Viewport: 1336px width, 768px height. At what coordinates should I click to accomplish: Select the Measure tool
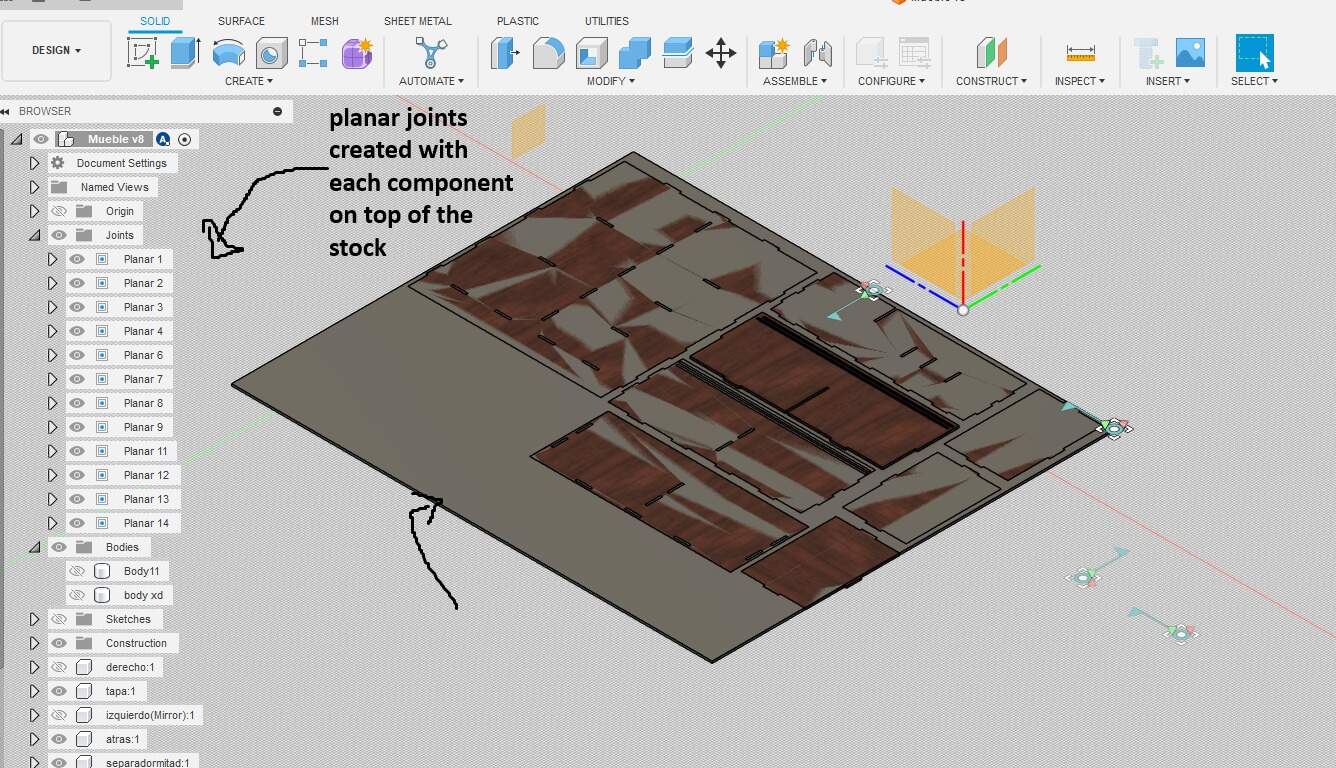(x=1080, y=52)
